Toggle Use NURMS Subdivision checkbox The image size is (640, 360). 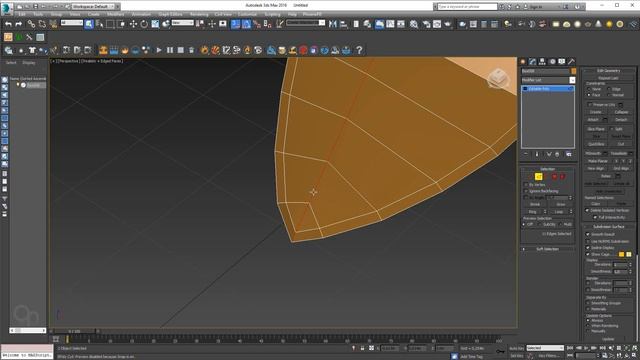pyautogui.click(x=588, y=241)
